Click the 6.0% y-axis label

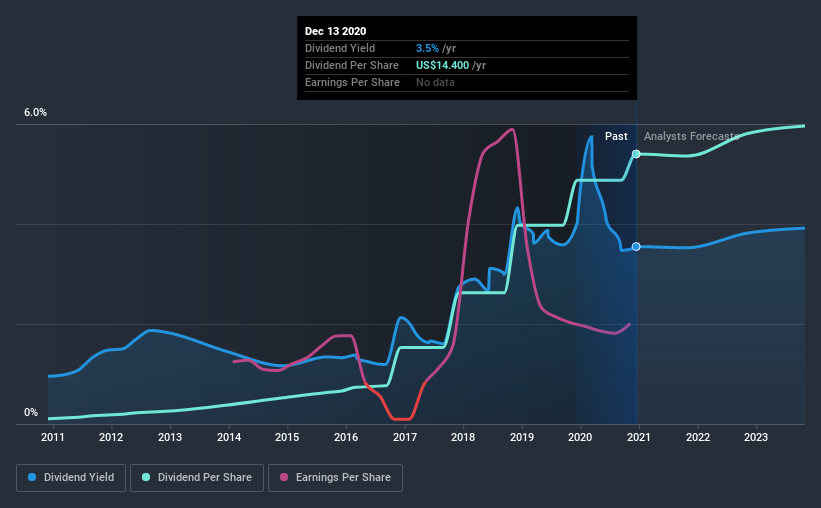(x=35, y=113)
